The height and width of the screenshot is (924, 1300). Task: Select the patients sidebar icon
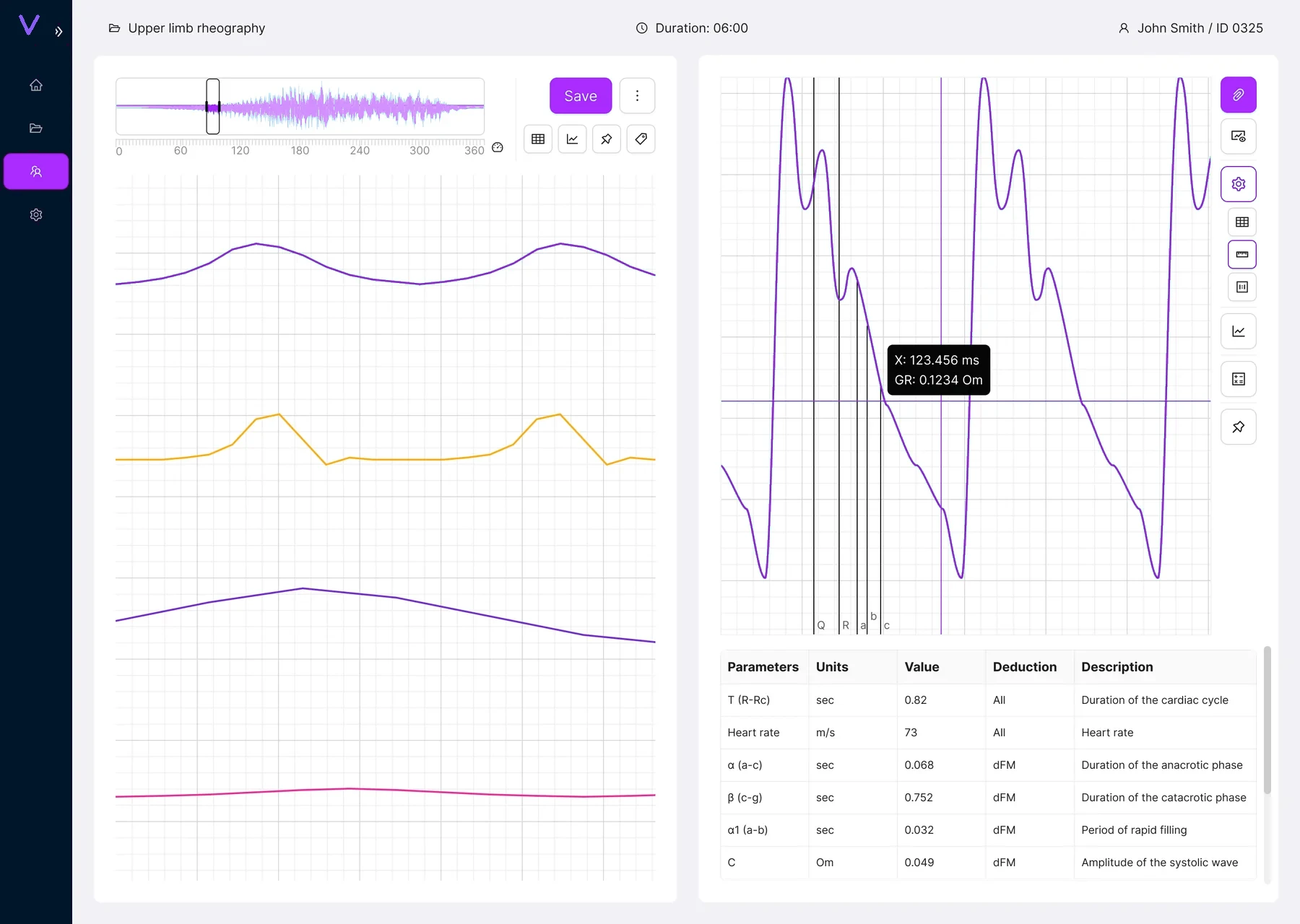[36, 171]
